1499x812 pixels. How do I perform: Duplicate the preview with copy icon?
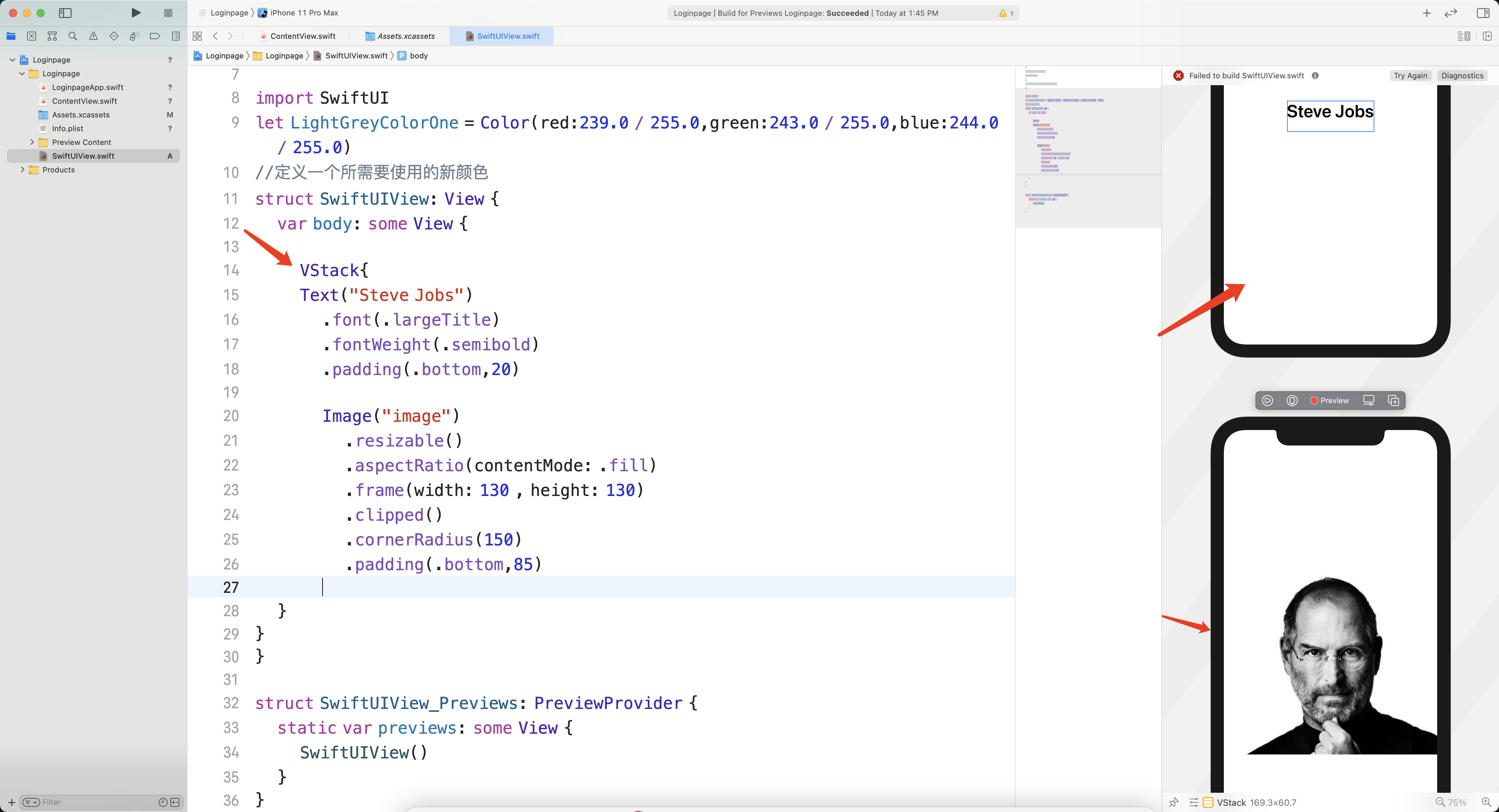coord(1393,401)
